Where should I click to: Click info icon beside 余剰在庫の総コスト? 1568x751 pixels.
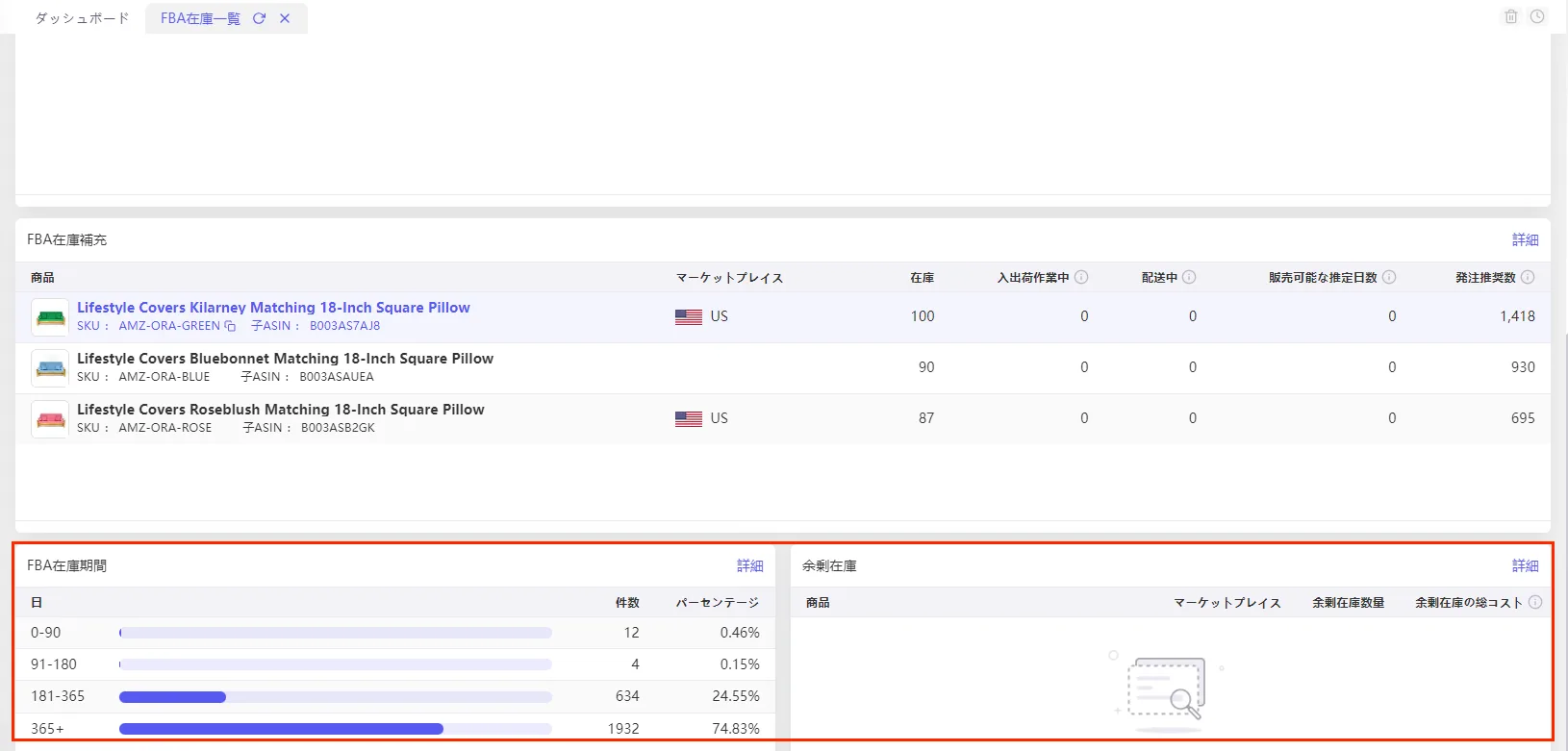(x=1535, y=602)
